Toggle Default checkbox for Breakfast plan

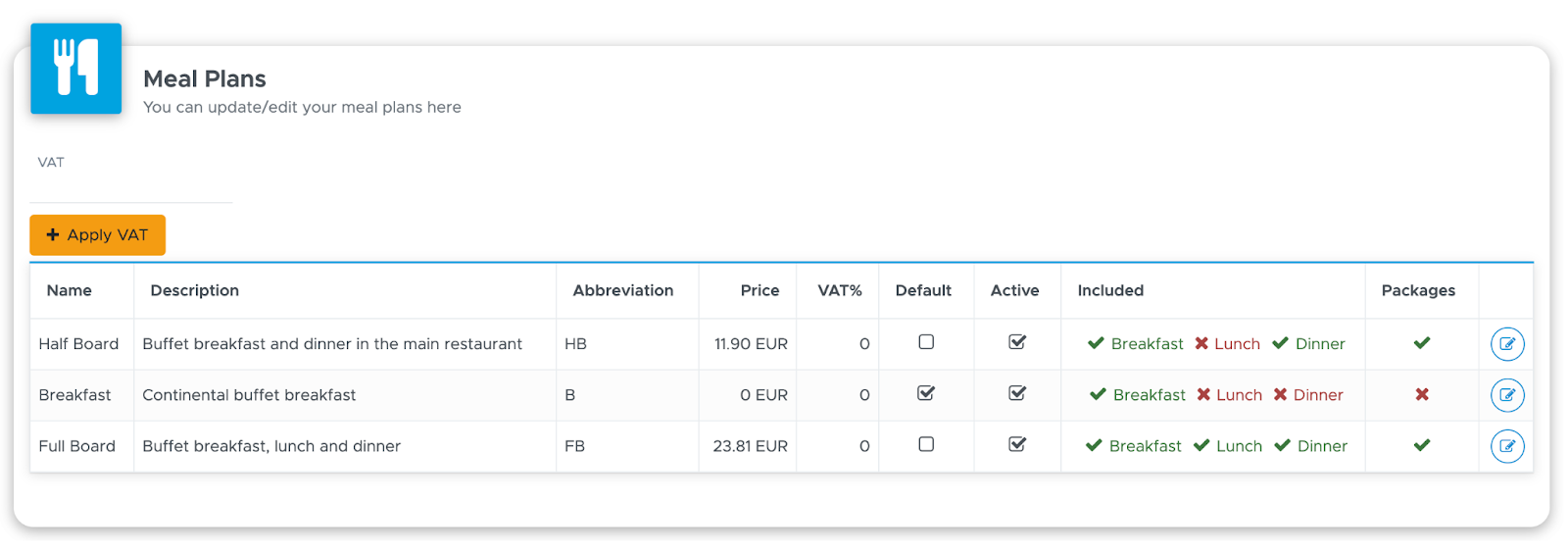[x=926, y=393]
